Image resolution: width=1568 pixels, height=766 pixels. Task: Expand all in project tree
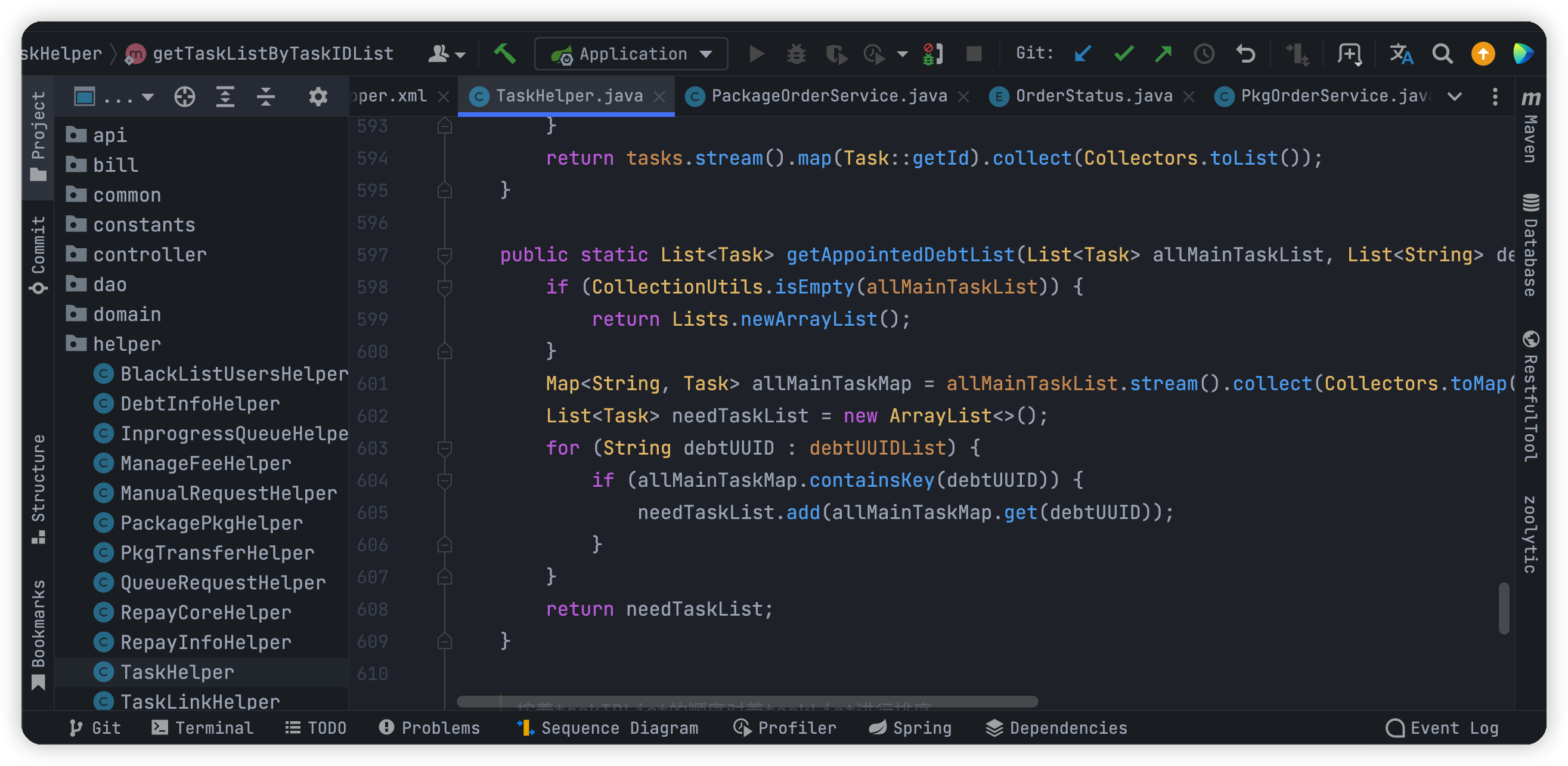[225, 96]
